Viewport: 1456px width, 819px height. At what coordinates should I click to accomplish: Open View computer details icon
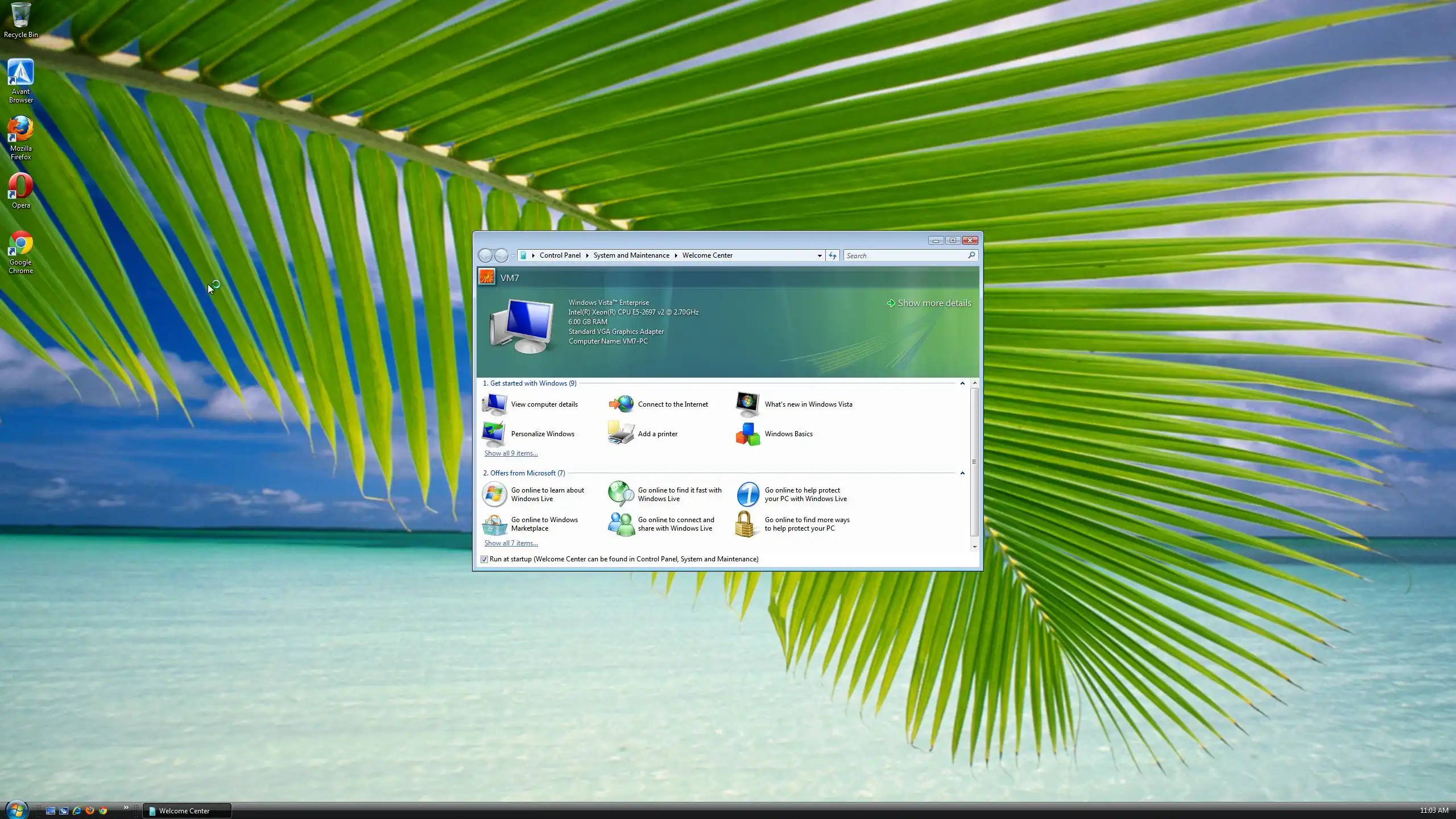click(494, 404)
